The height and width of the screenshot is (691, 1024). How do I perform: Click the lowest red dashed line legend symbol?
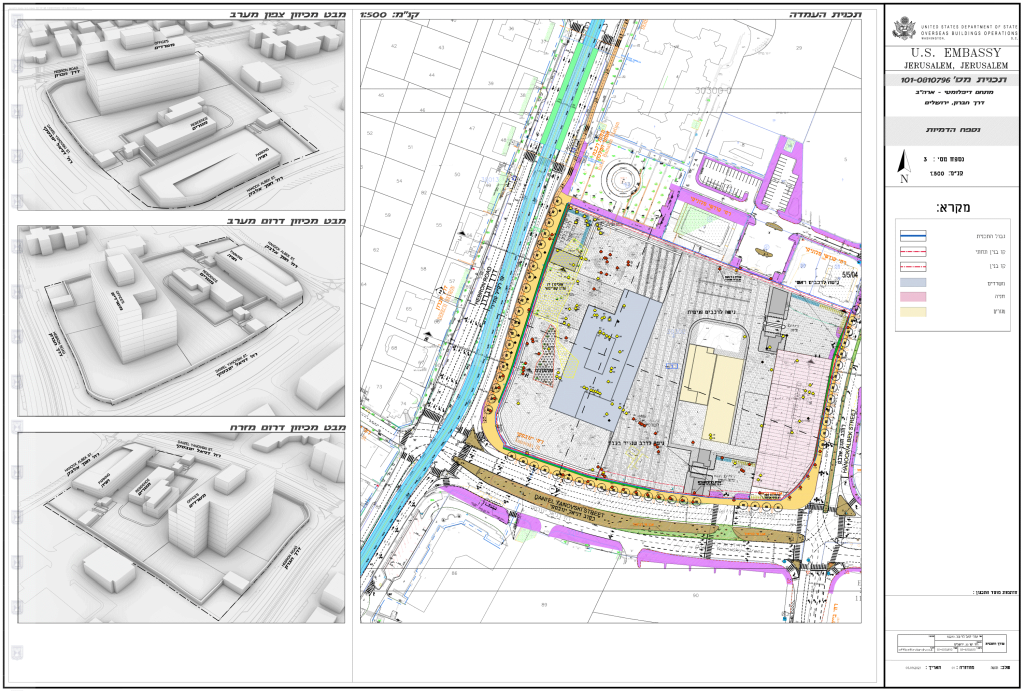912,267
